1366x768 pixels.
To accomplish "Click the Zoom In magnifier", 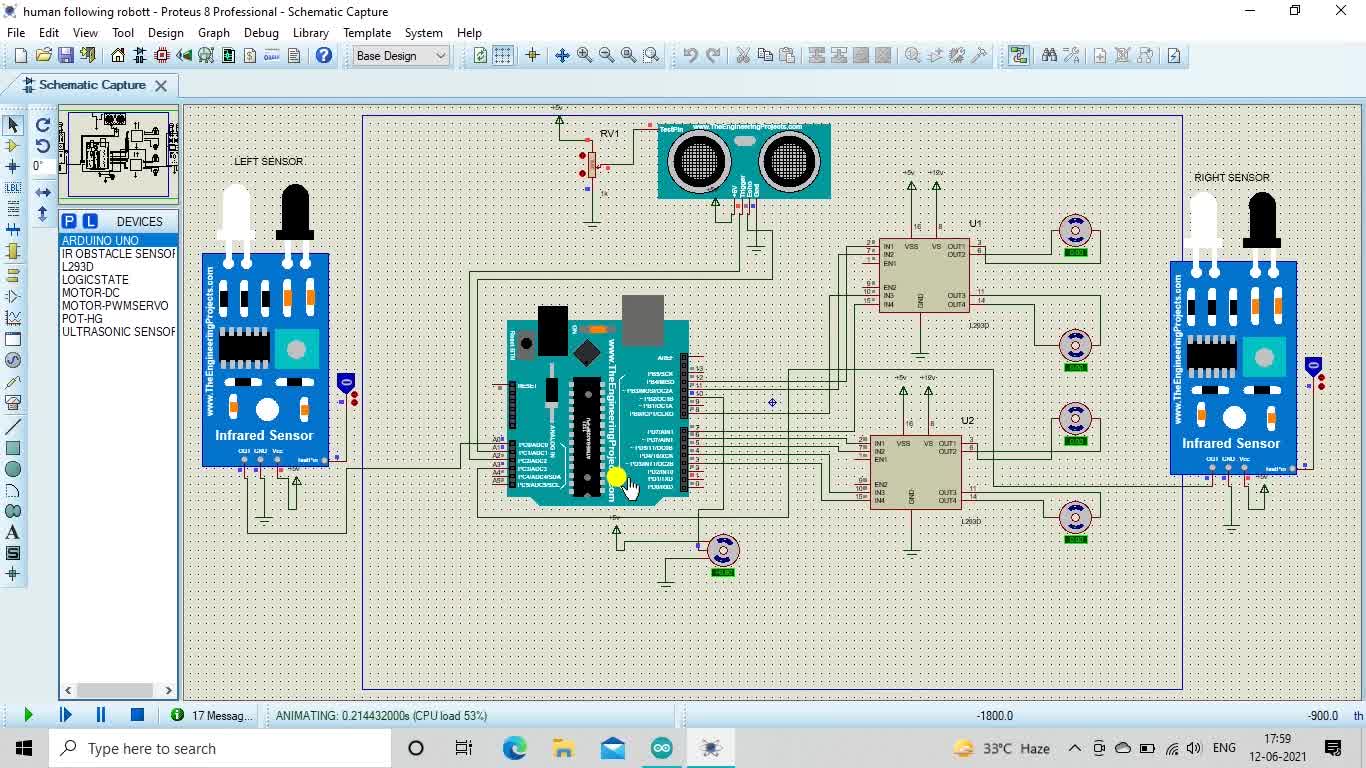I will [x=584, y=56].
